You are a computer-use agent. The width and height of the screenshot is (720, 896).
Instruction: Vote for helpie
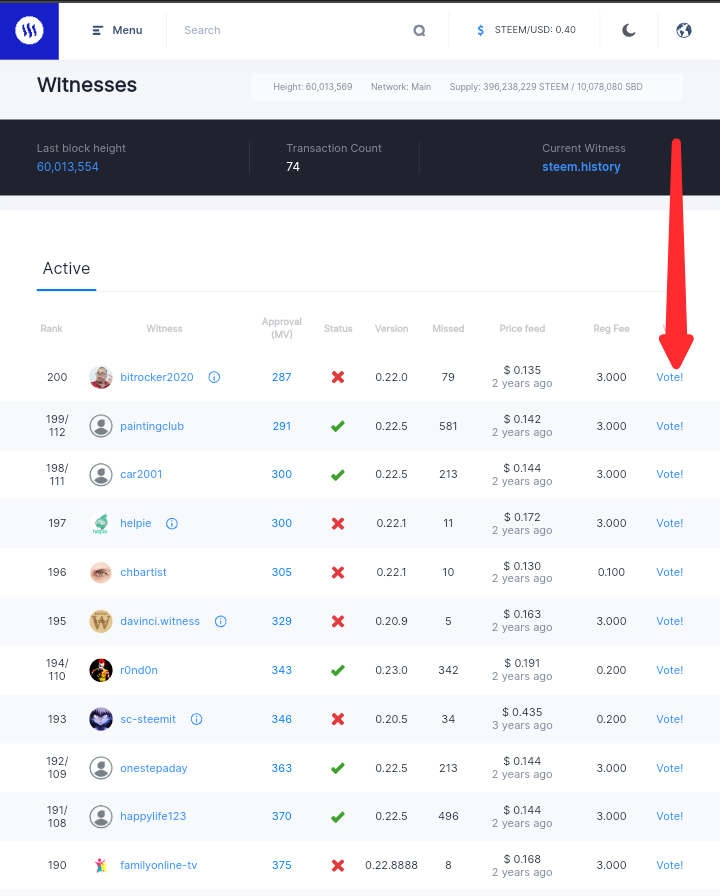(x=669, y=523)
